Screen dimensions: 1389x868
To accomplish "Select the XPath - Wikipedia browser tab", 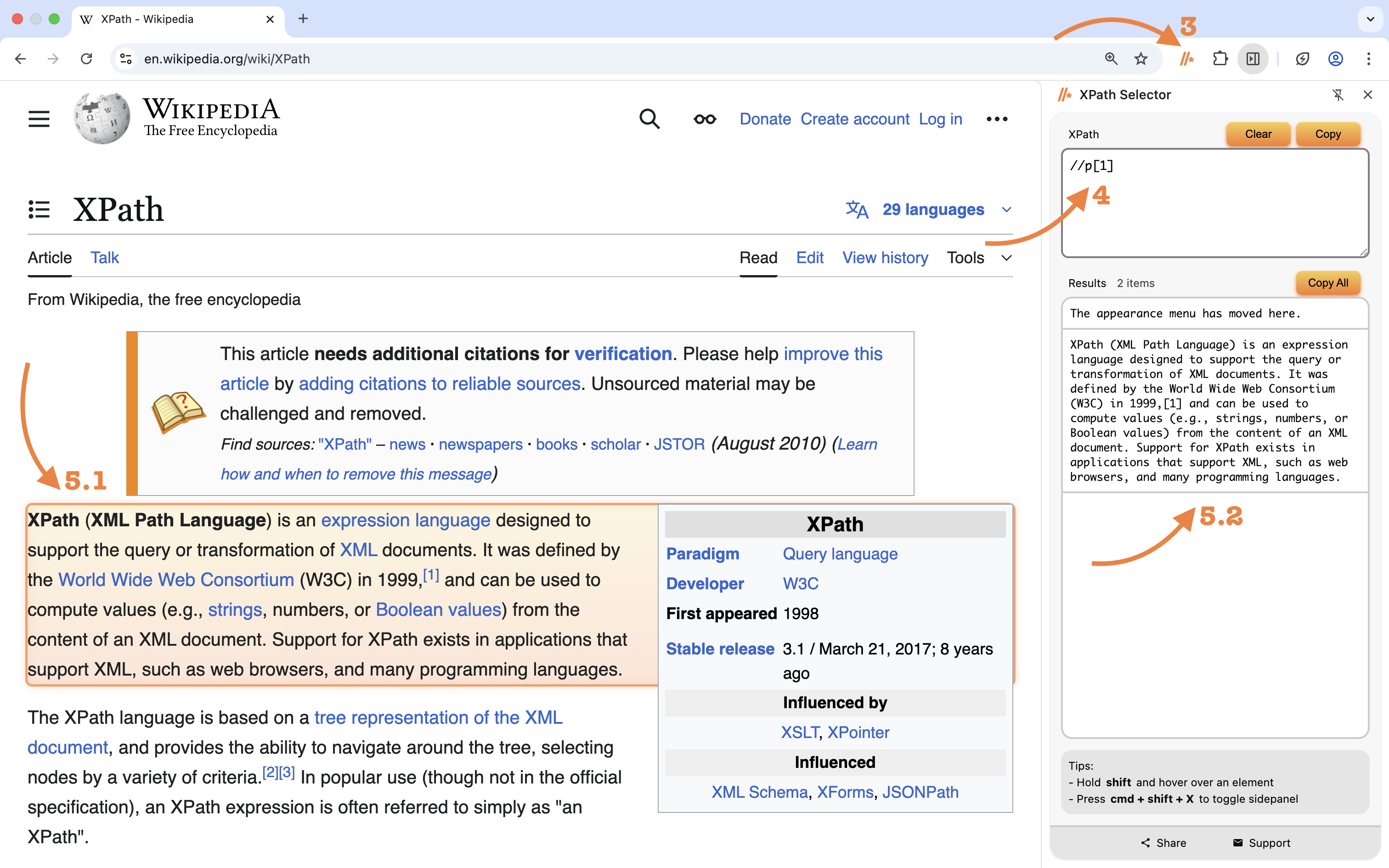I will tap(178, 19).
